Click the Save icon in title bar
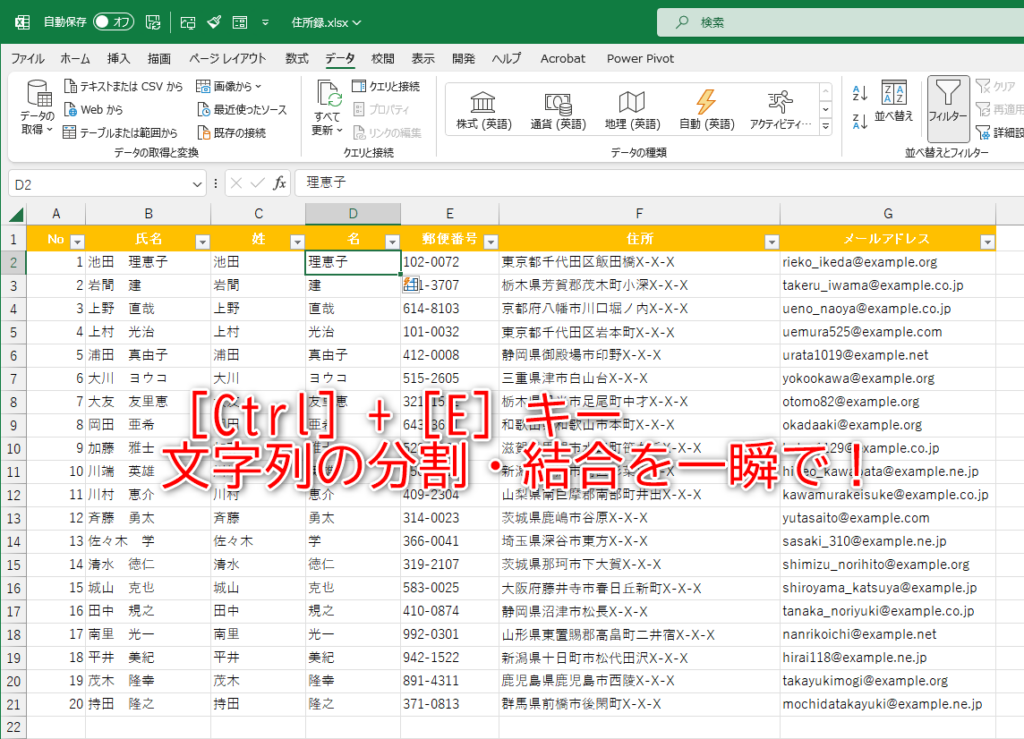 (x=153, y=22)
